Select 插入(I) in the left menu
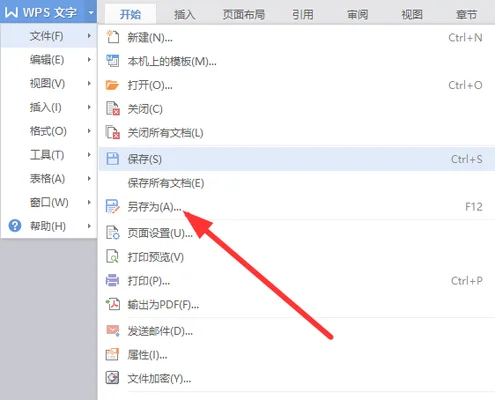This screenshot has width=495, height=400. (49, 107)
